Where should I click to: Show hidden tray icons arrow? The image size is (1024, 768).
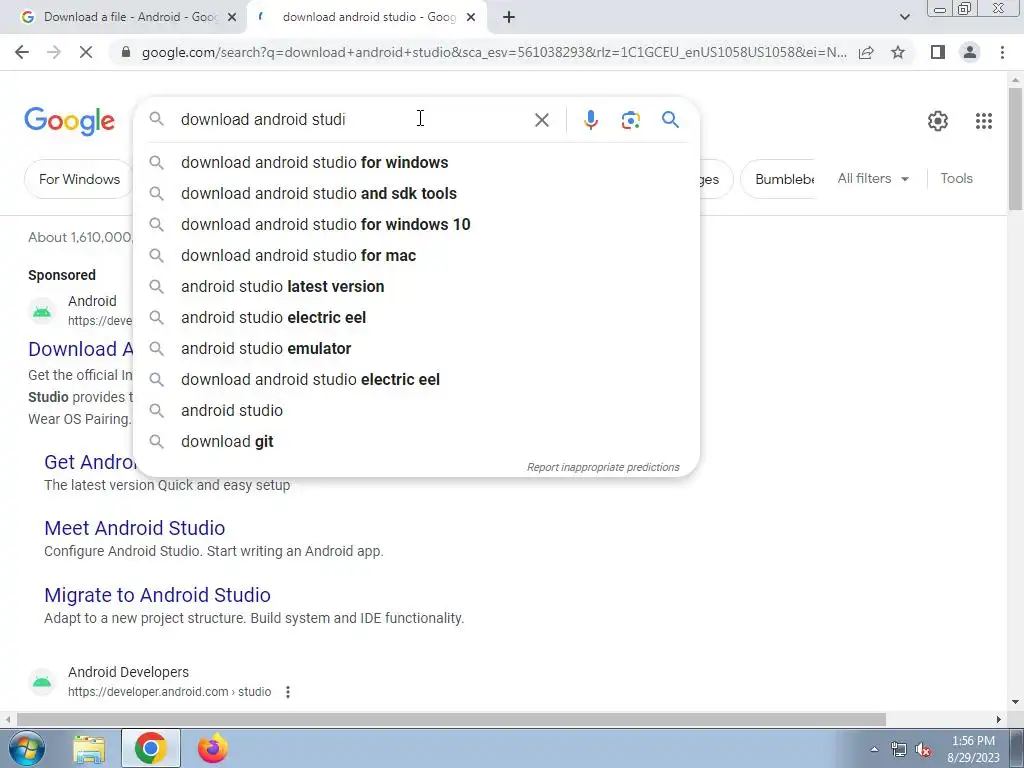874,749
